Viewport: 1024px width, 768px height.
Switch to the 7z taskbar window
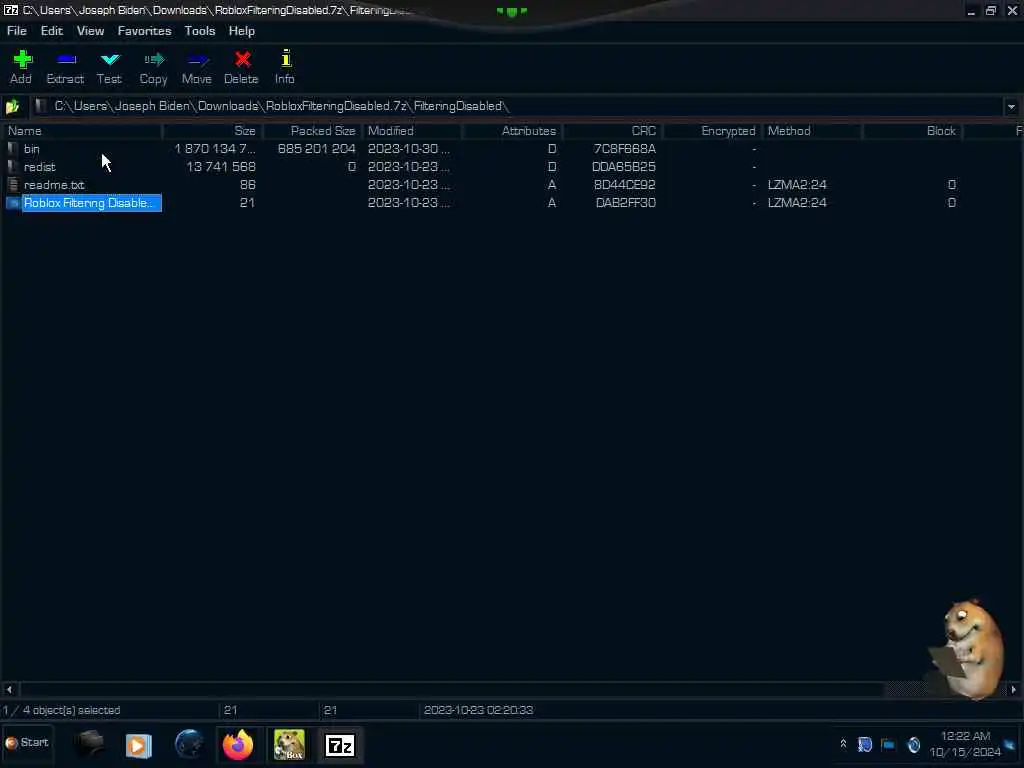tap(340, 745)
